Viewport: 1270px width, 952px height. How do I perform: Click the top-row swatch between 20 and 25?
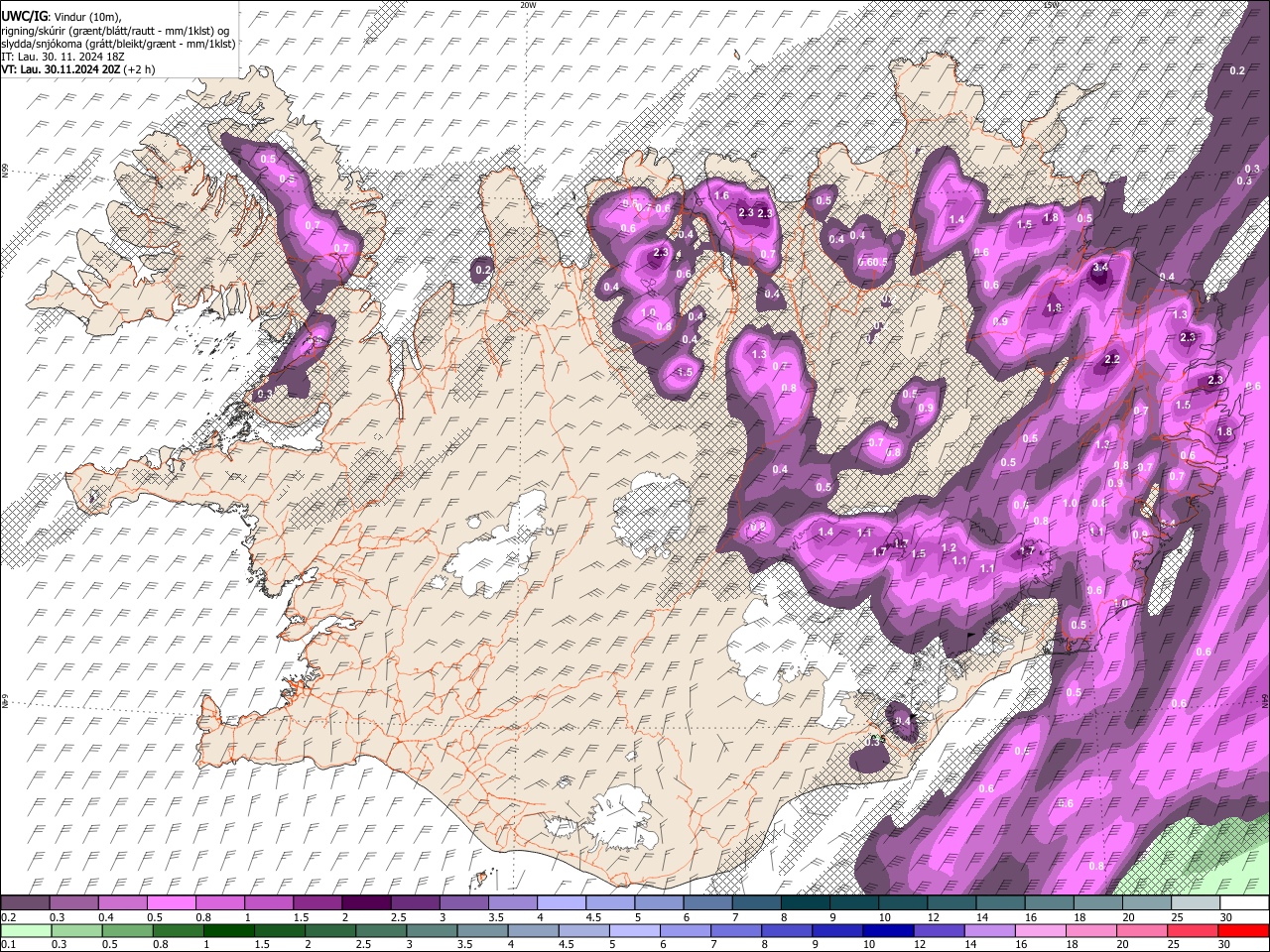[1147, 902]
